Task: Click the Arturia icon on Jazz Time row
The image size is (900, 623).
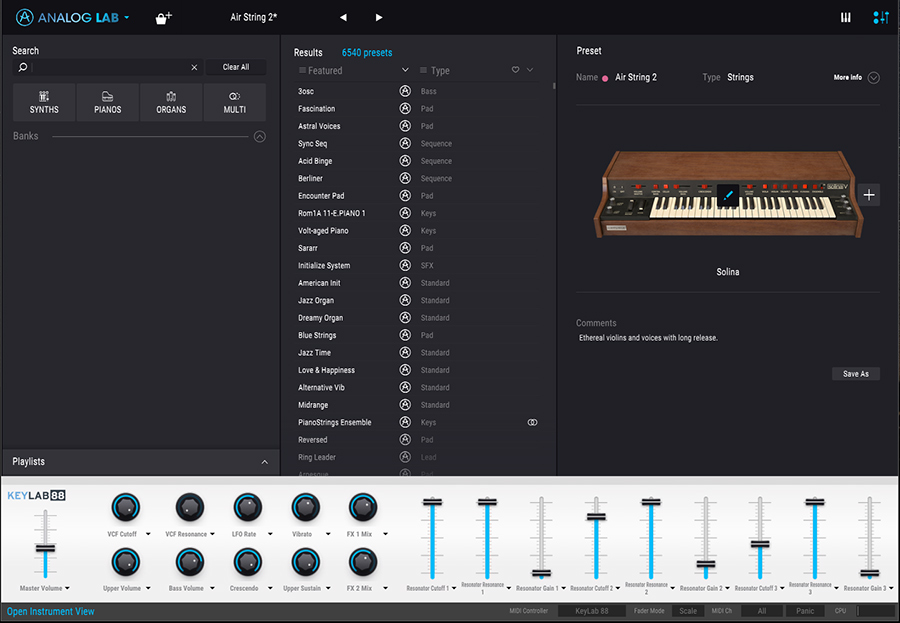Action: (405, 352)
